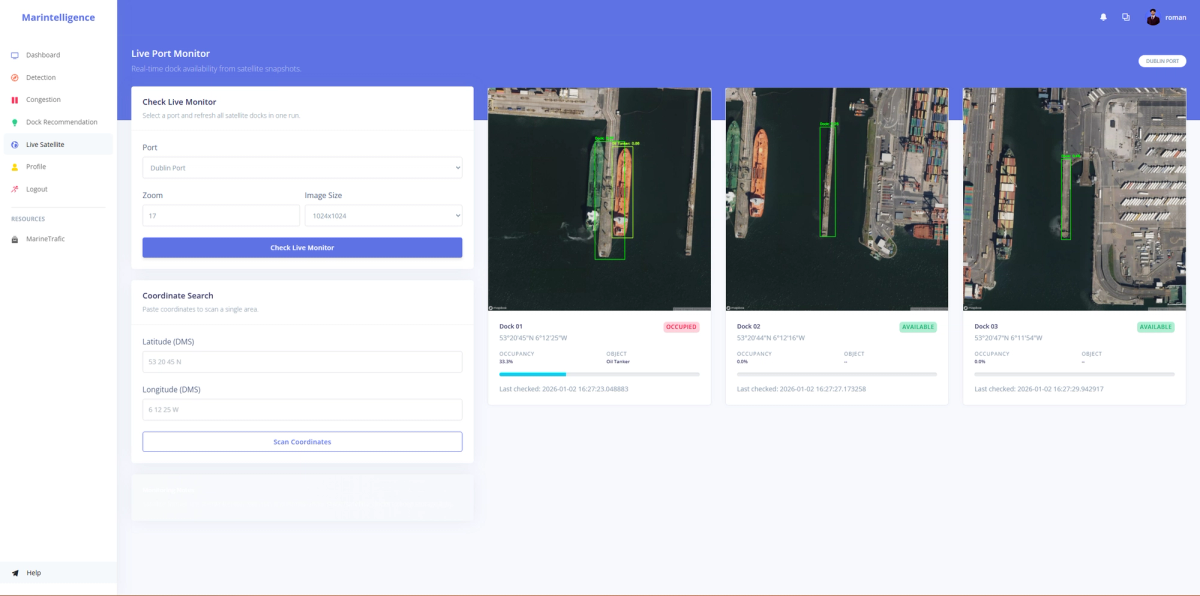Click the Help paper-plane icon at bottom left

[x=15, y=572]
